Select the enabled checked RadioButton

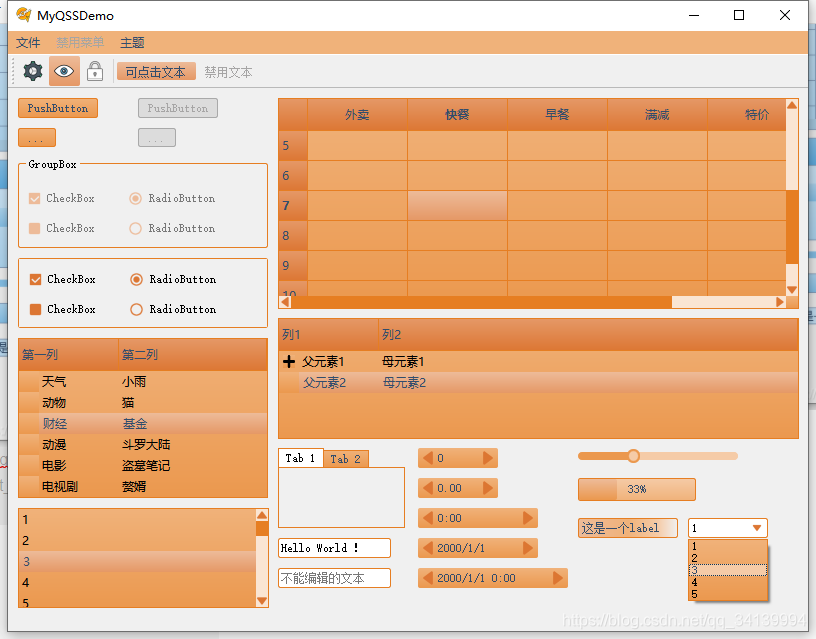[x=136, y=279]
